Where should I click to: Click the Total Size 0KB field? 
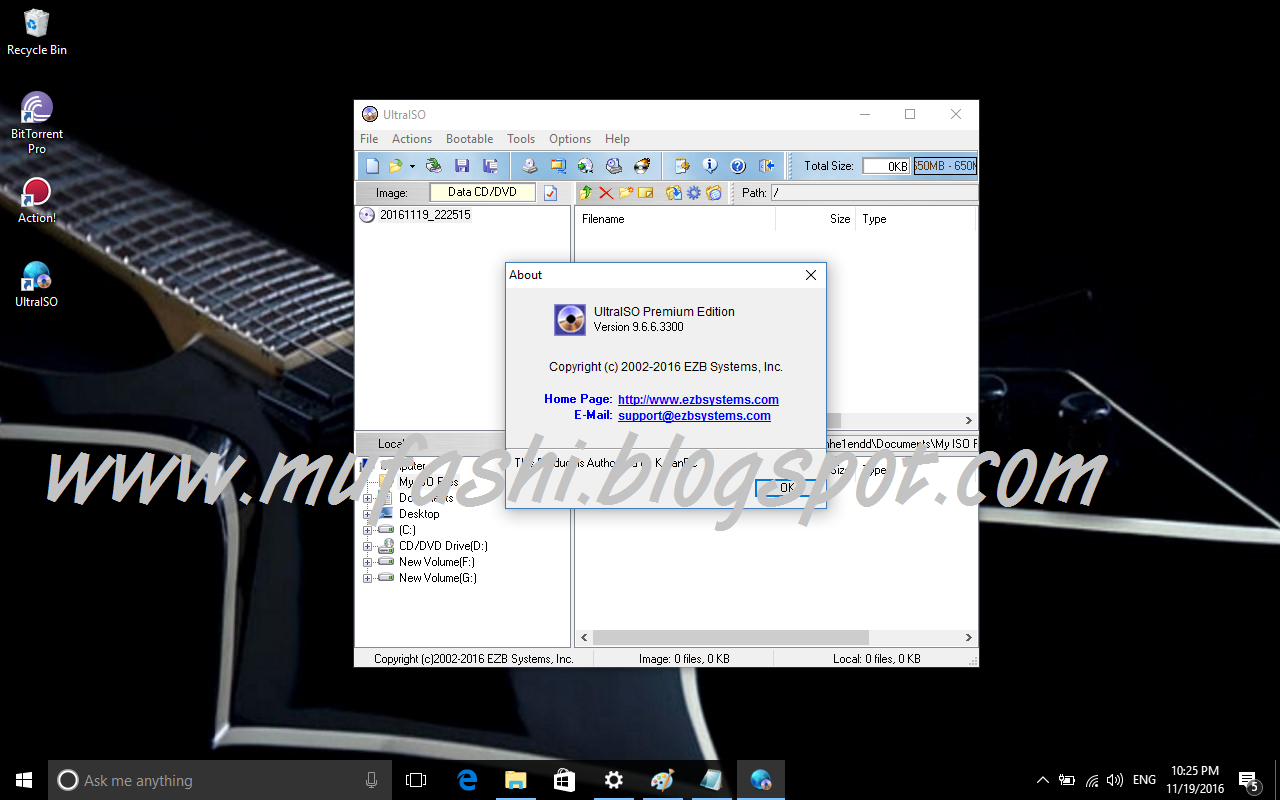click(886, 166)
